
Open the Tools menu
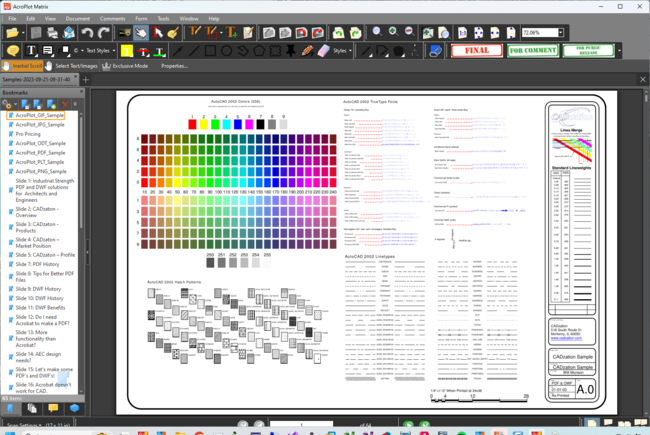click(163, 19)
